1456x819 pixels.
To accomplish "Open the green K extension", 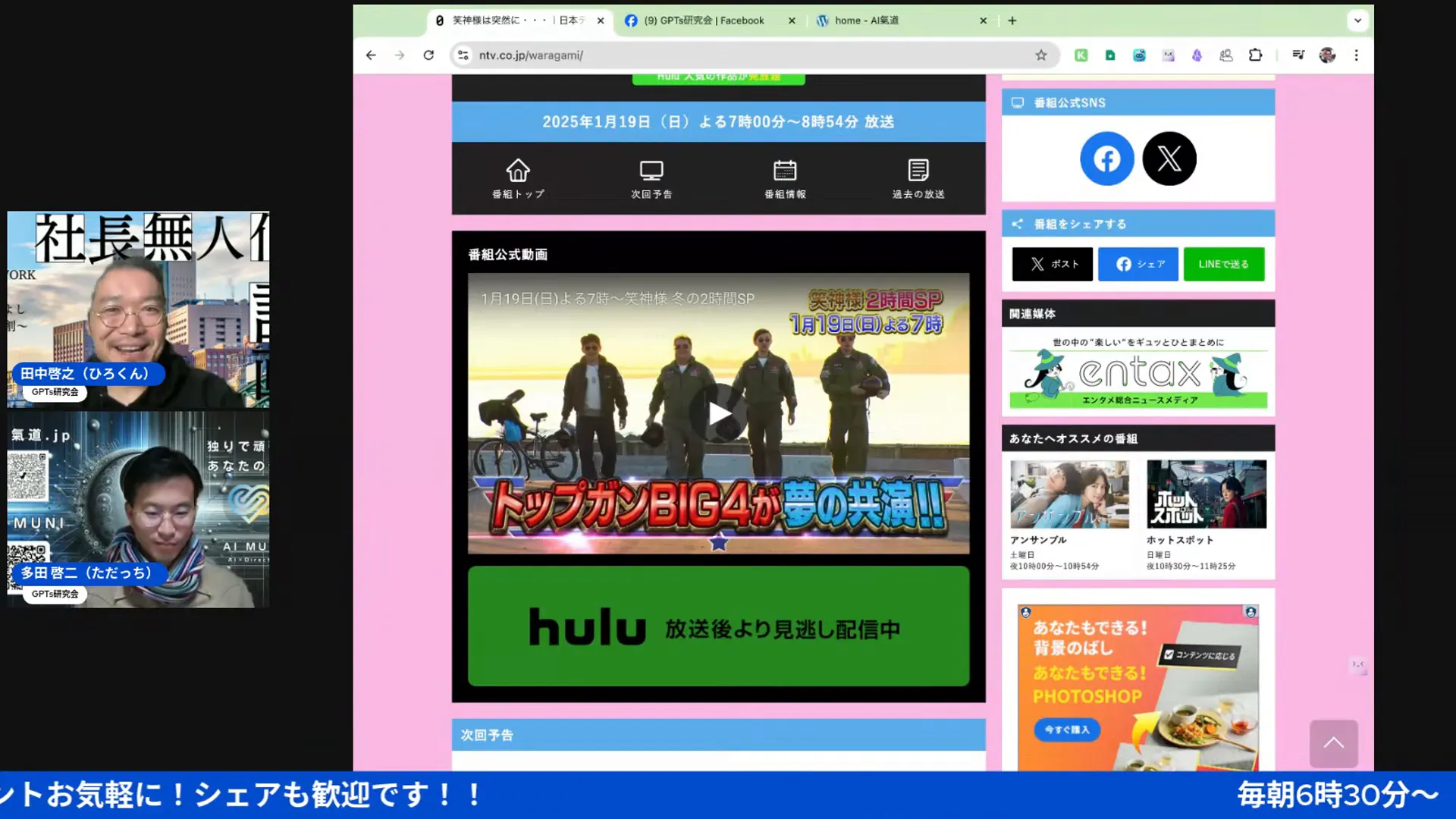I will (1081, 55).
